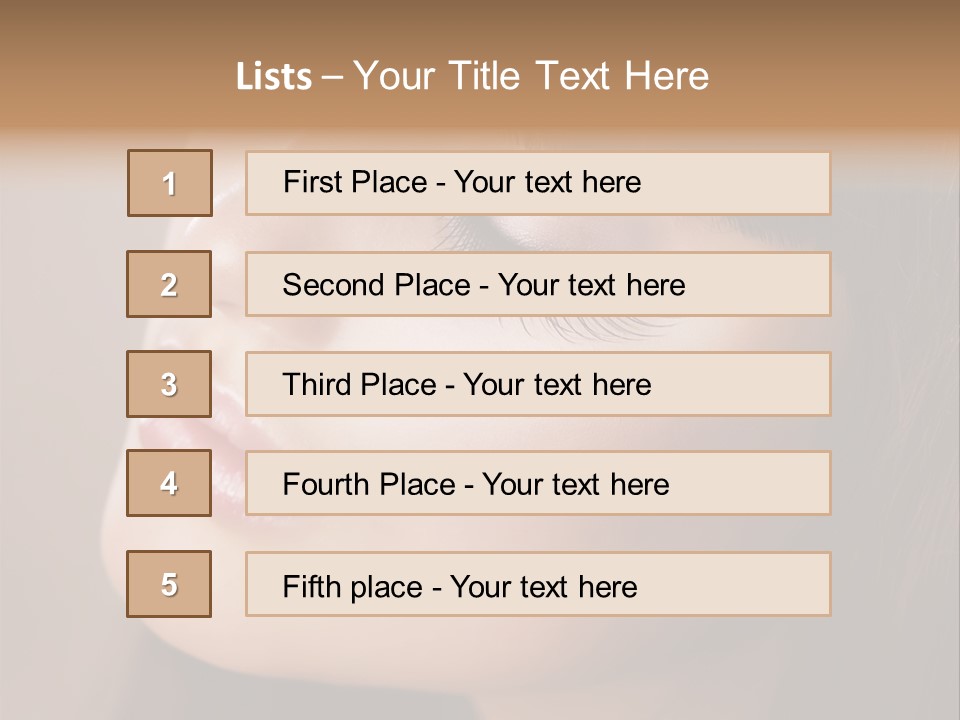Click the number 1 box
The width and height of the screenshot is (960, 720).
[169, 183]
